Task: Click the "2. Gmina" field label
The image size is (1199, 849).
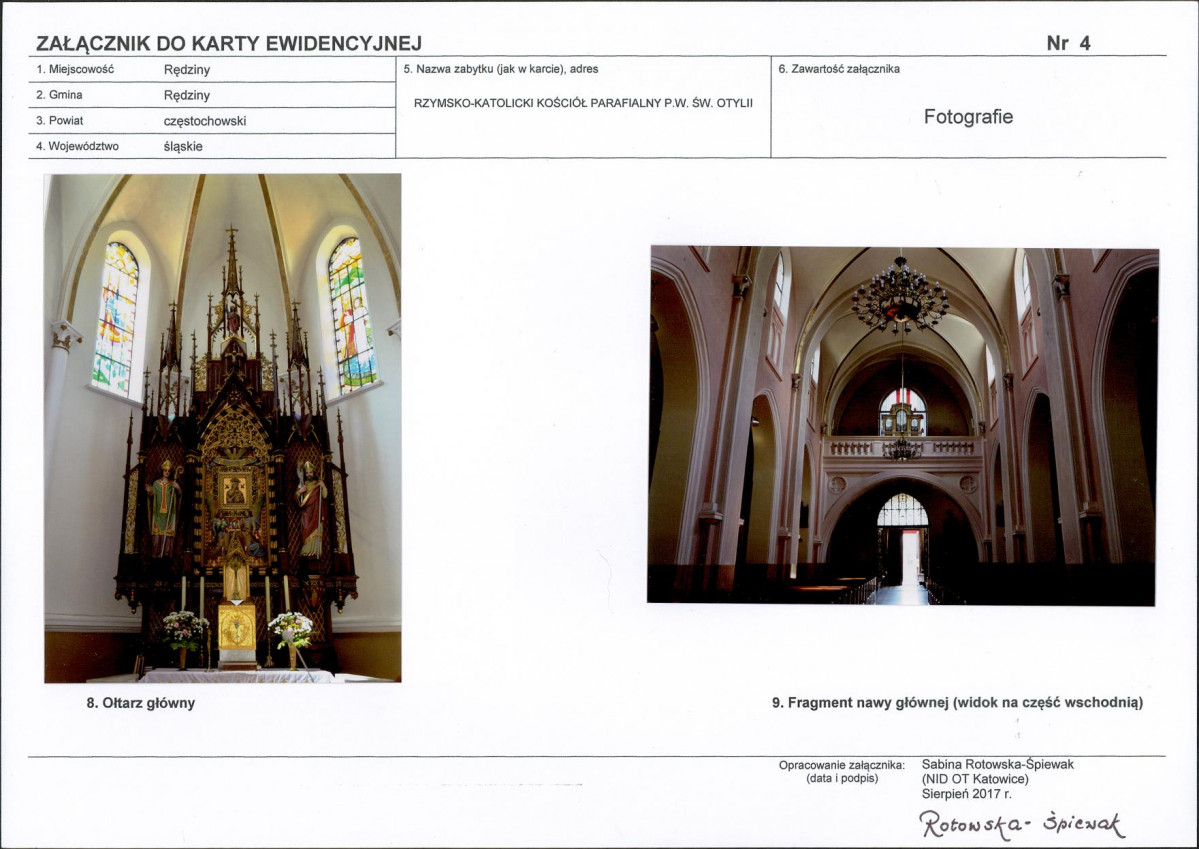Action: click(x=59, y=95)
